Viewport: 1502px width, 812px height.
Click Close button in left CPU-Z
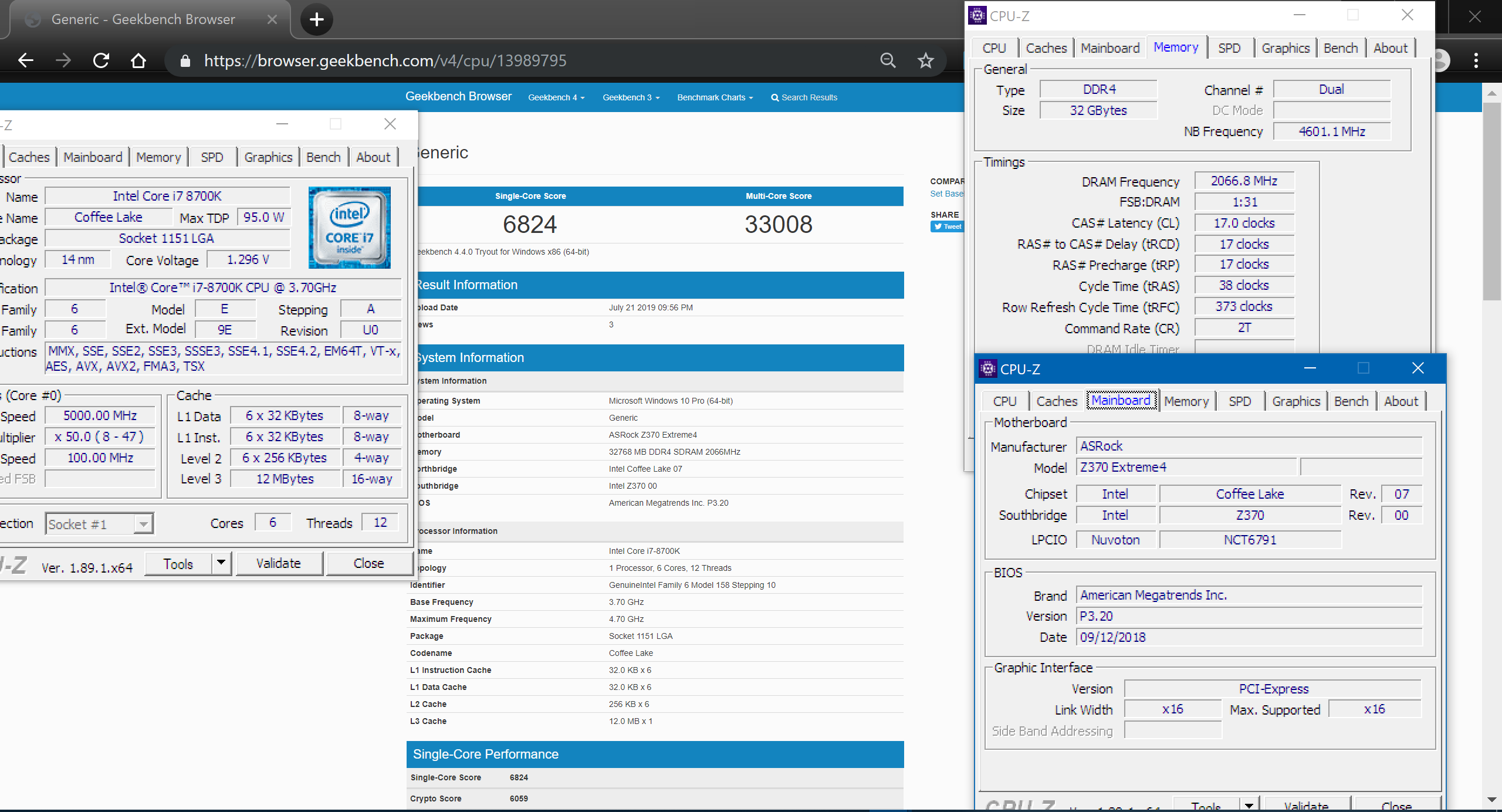tap(369, 563)
